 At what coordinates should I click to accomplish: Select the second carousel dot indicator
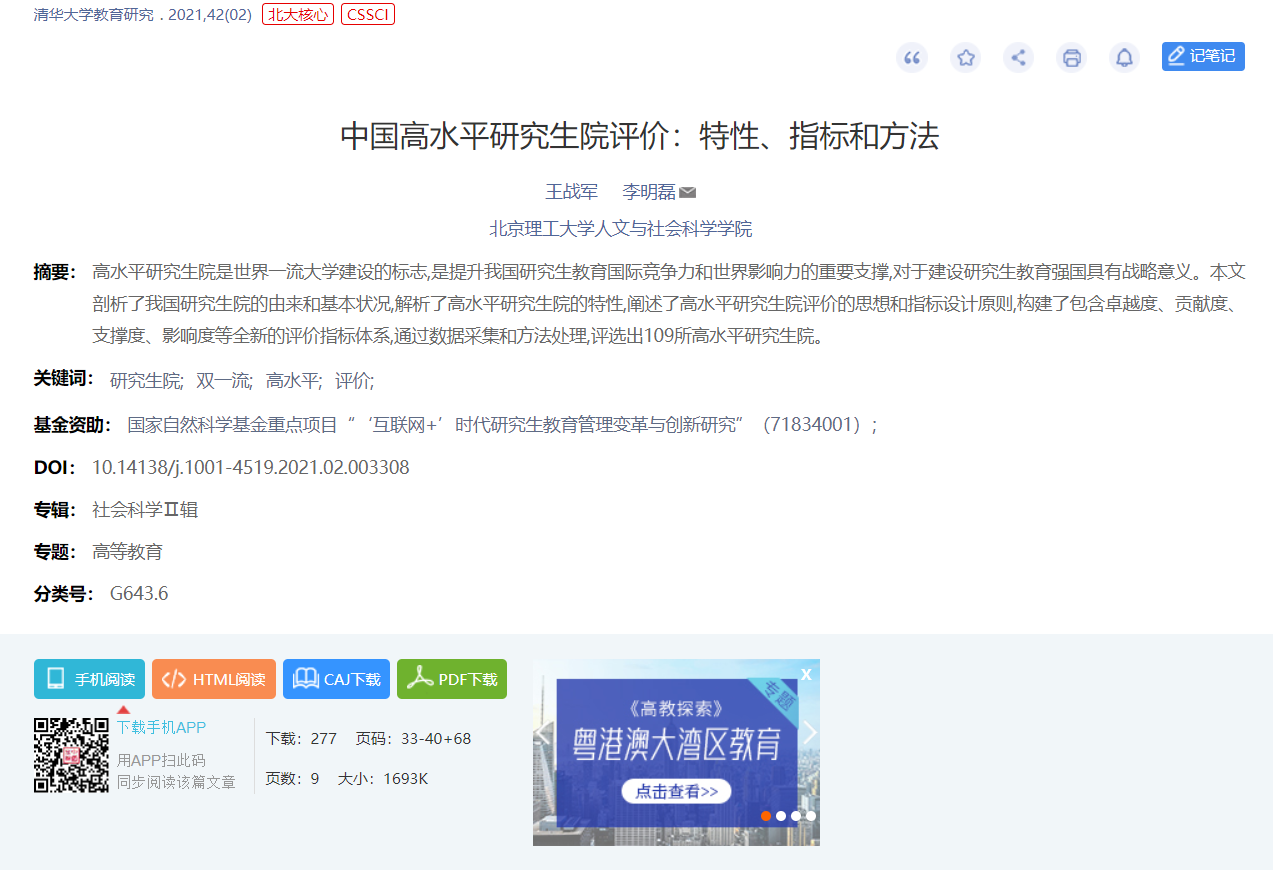point(781,816)
